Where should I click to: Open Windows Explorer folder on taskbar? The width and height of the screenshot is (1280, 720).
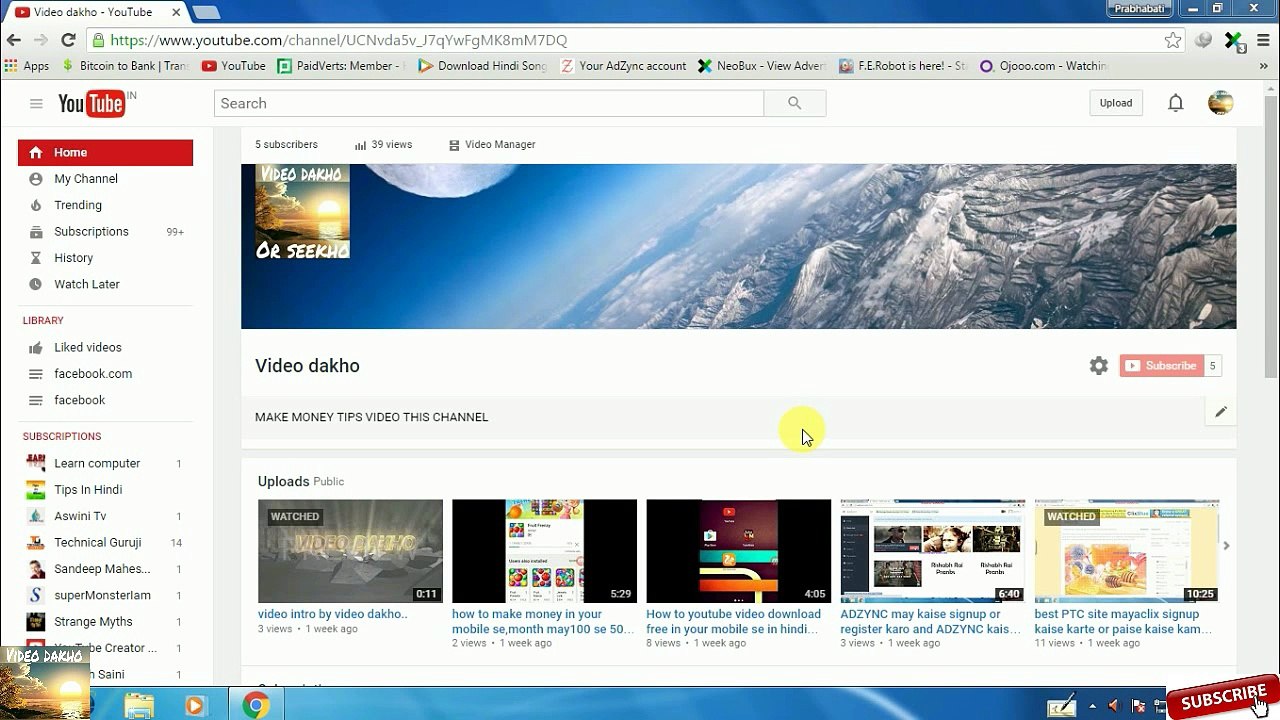[139, 705]
